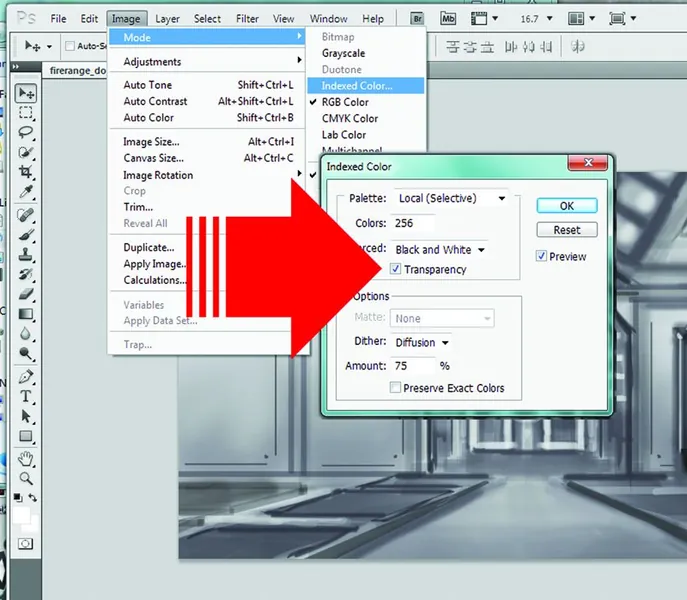The width and height of the screenshot is (687, 600).
Task: Reset default foreground and background colors
Action: coord(18,497)
